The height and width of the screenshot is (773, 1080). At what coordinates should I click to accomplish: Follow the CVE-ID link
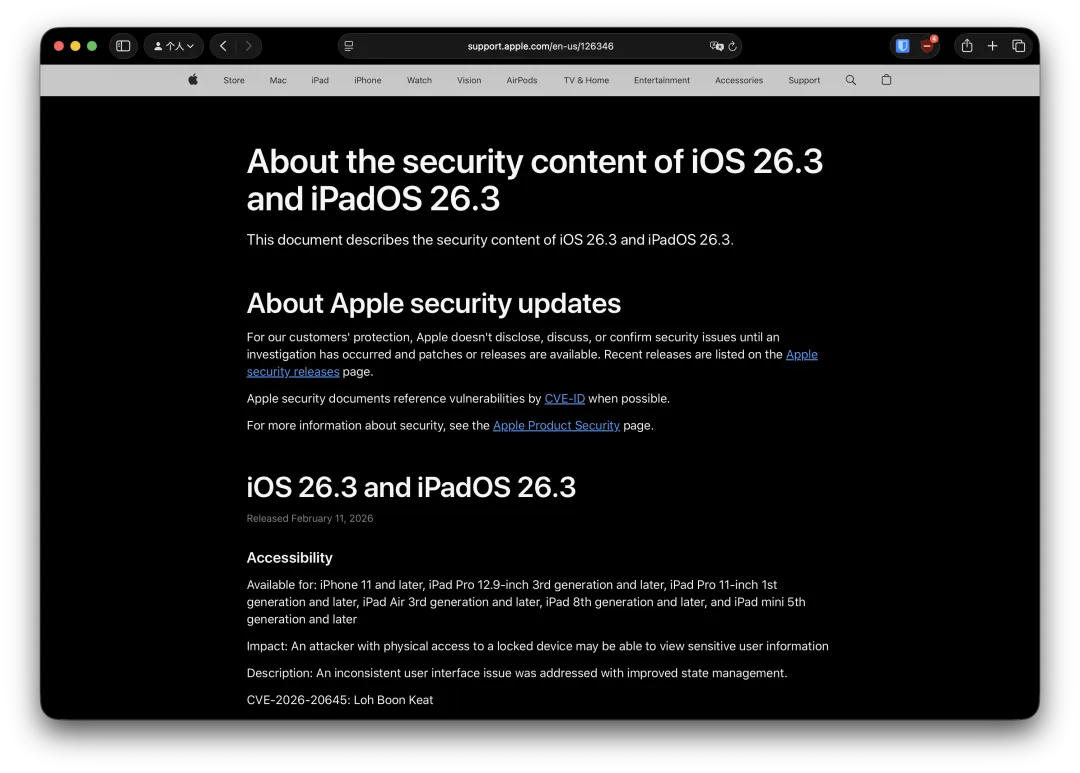(565, 398)
